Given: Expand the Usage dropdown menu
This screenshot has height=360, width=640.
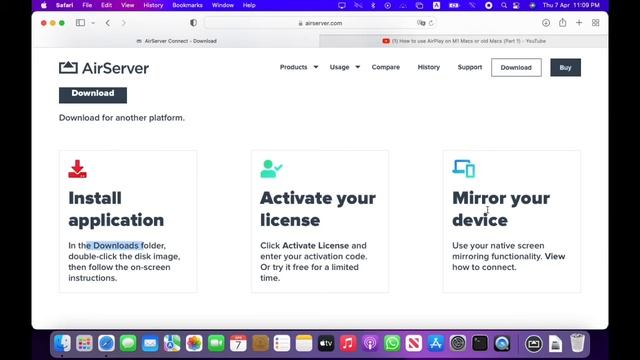Looking at the screenshot, I should pos(344,67).
